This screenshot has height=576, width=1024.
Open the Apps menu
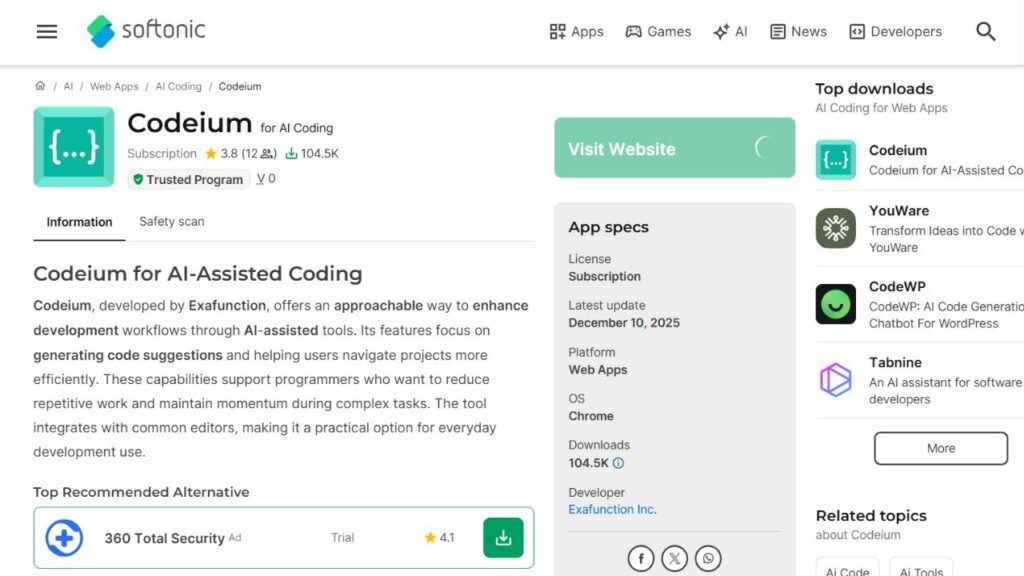point(576,31)
